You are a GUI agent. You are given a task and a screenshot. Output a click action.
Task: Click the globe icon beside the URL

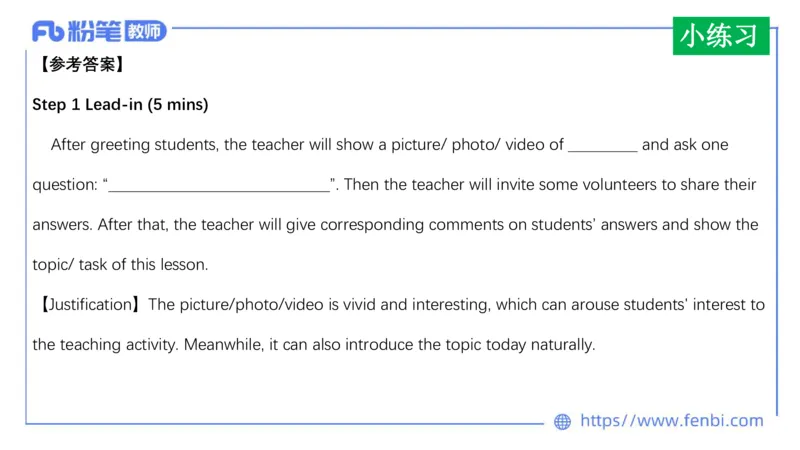coord(563,422)
